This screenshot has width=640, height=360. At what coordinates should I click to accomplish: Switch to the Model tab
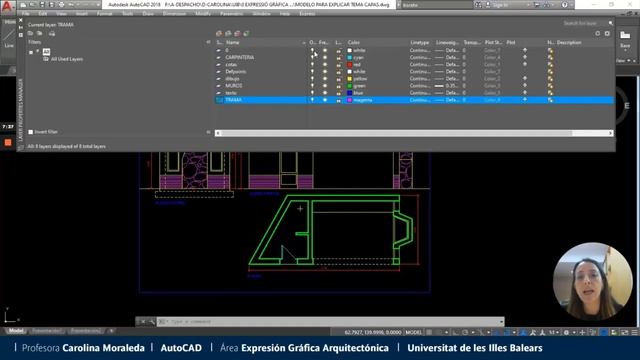(16, 331)
